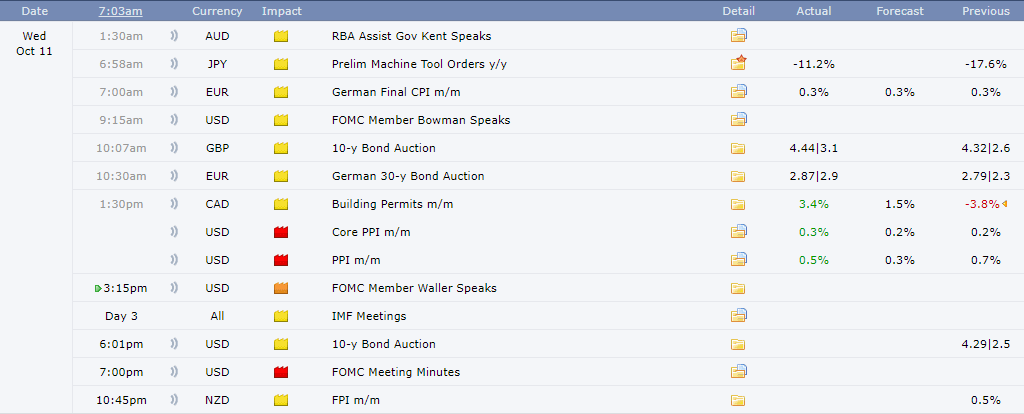Toggle sound alert for GBP 10-y Bond Auction

tap(174, 148)
